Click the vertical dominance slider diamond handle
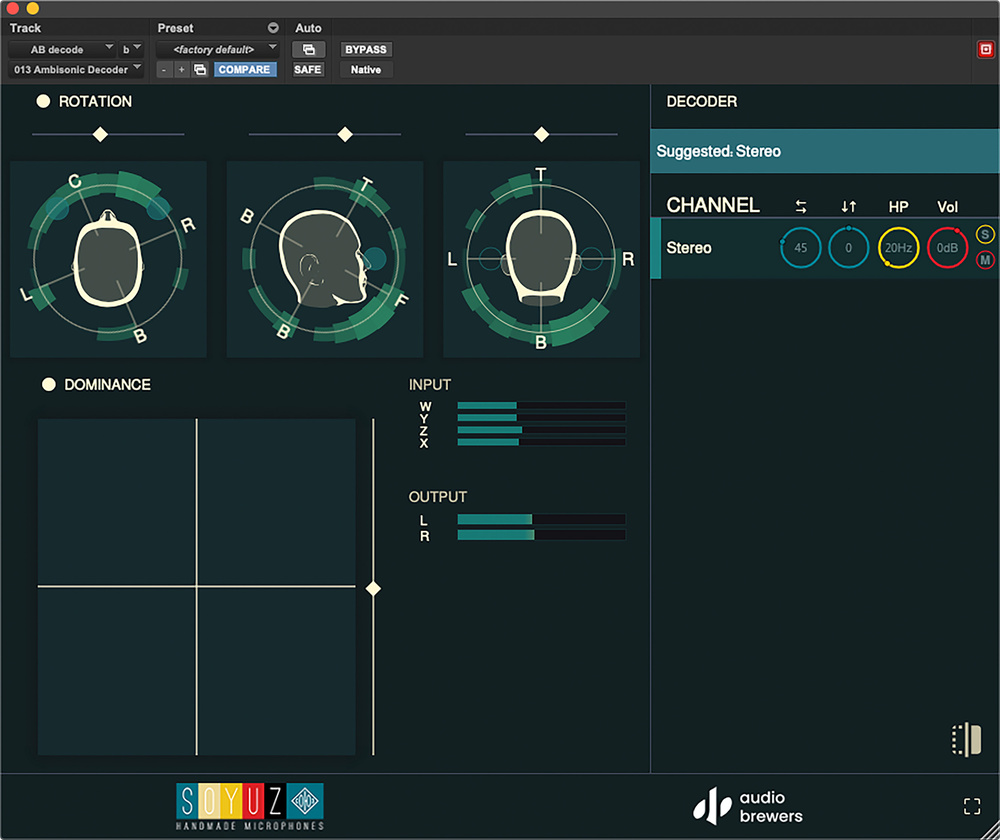 pos(373,589)
